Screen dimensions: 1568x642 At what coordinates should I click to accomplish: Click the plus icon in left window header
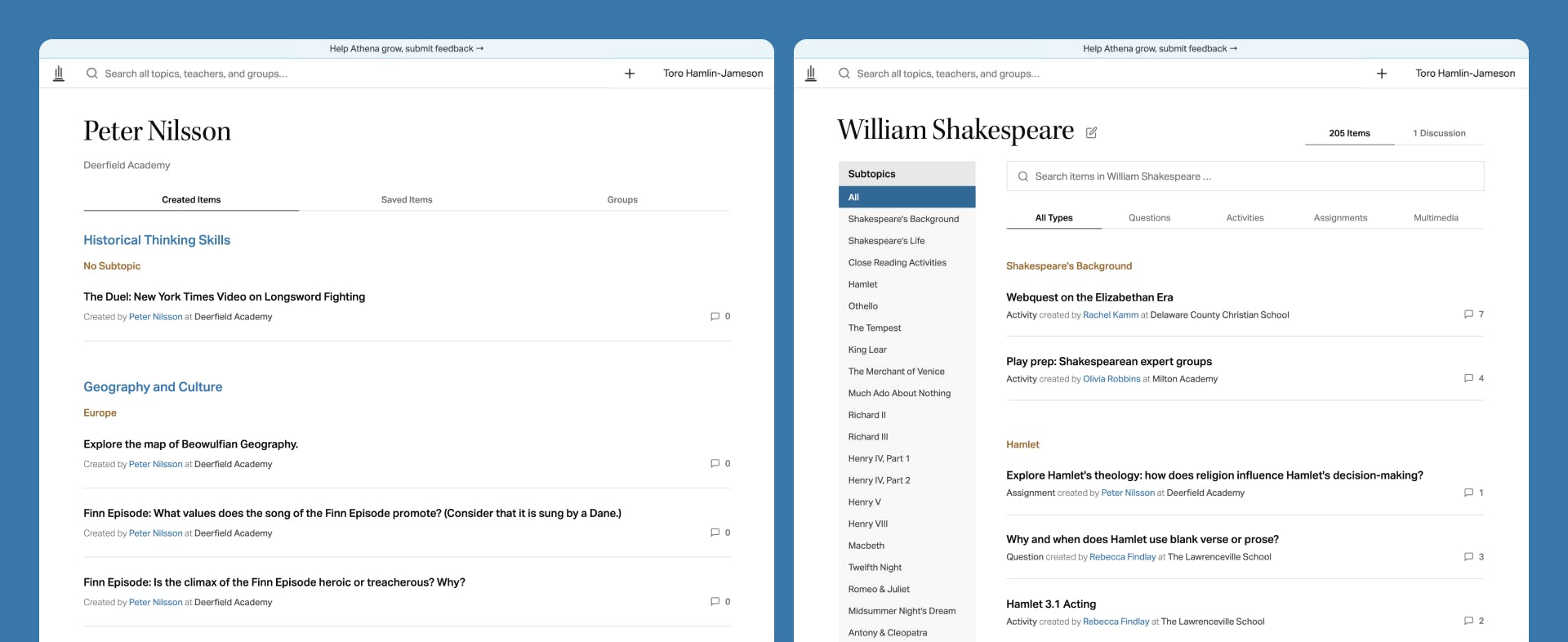tap(630, 74)
